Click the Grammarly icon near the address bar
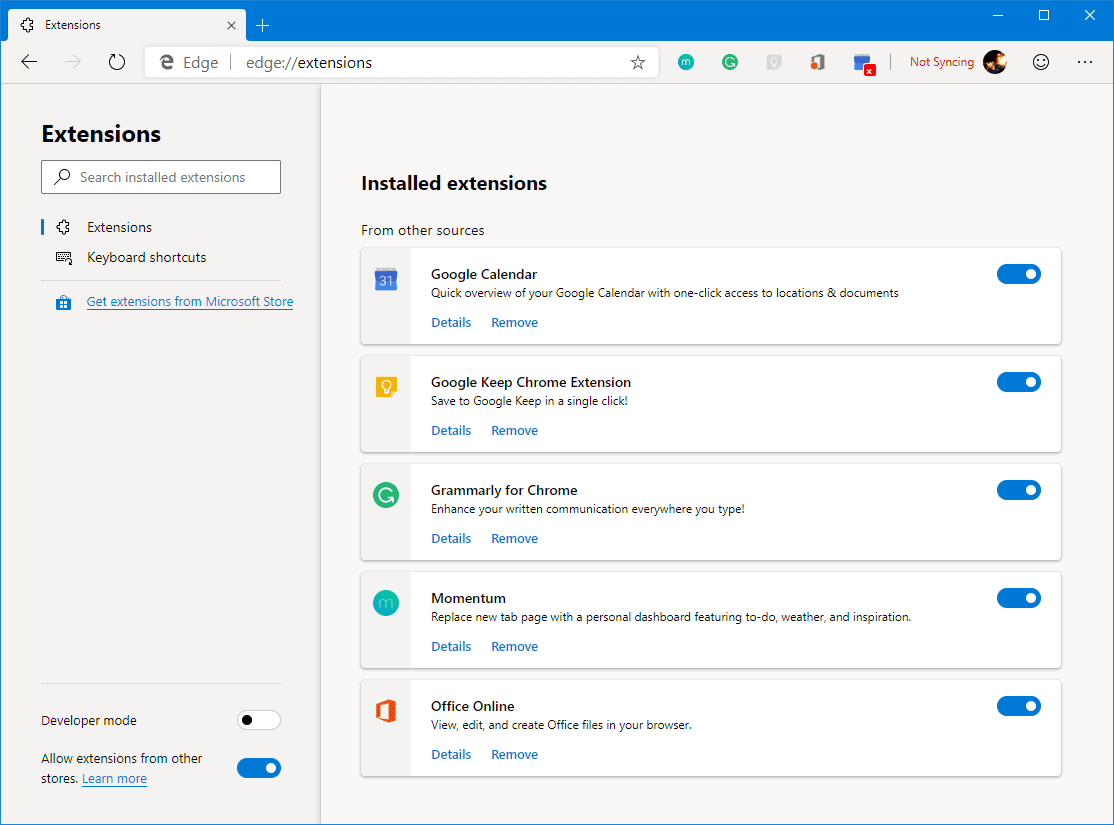Viewport: 1114px width, 825px height. pos(730,62)
